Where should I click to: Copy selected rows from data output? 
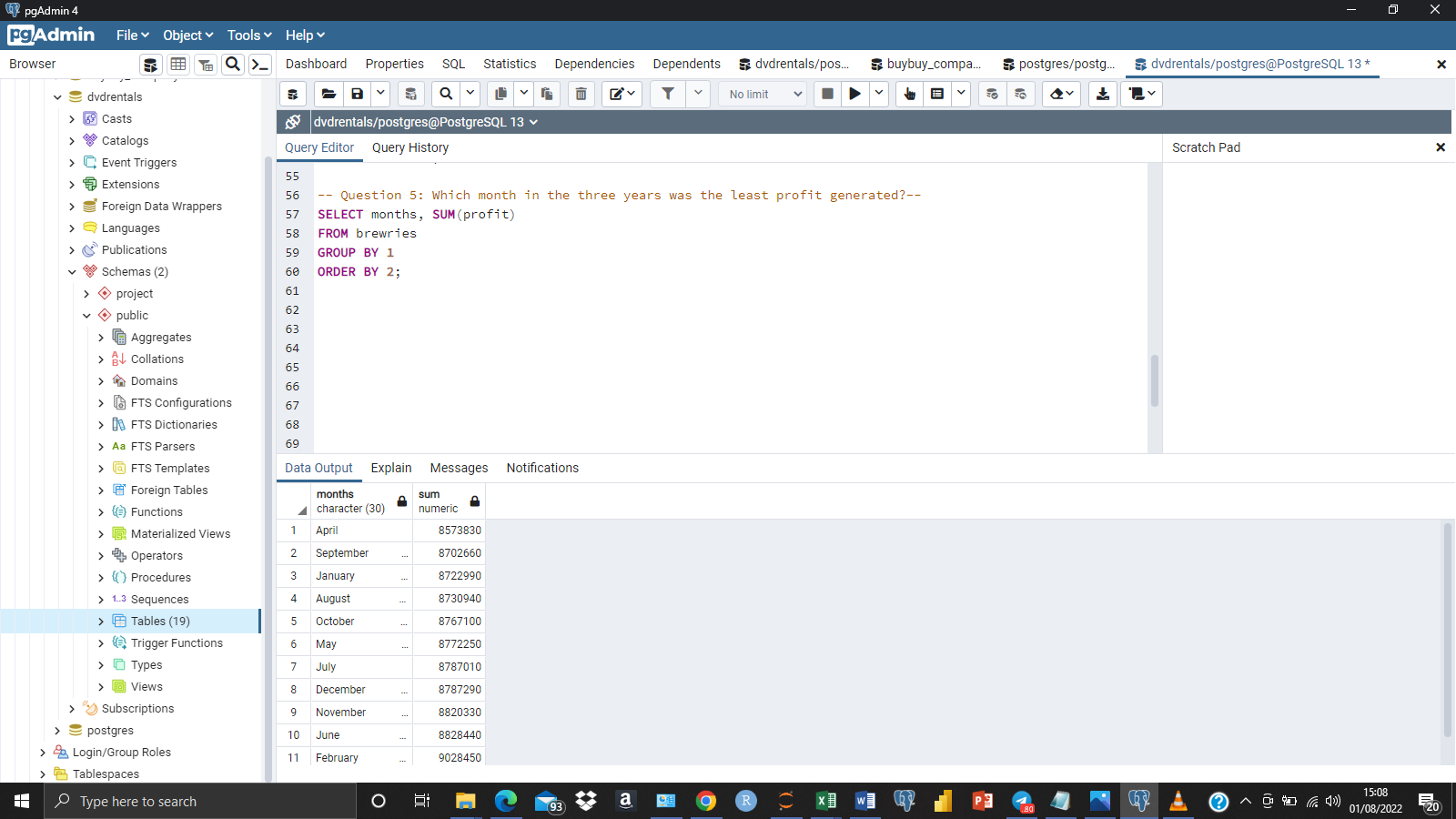(x=500, y=94)
